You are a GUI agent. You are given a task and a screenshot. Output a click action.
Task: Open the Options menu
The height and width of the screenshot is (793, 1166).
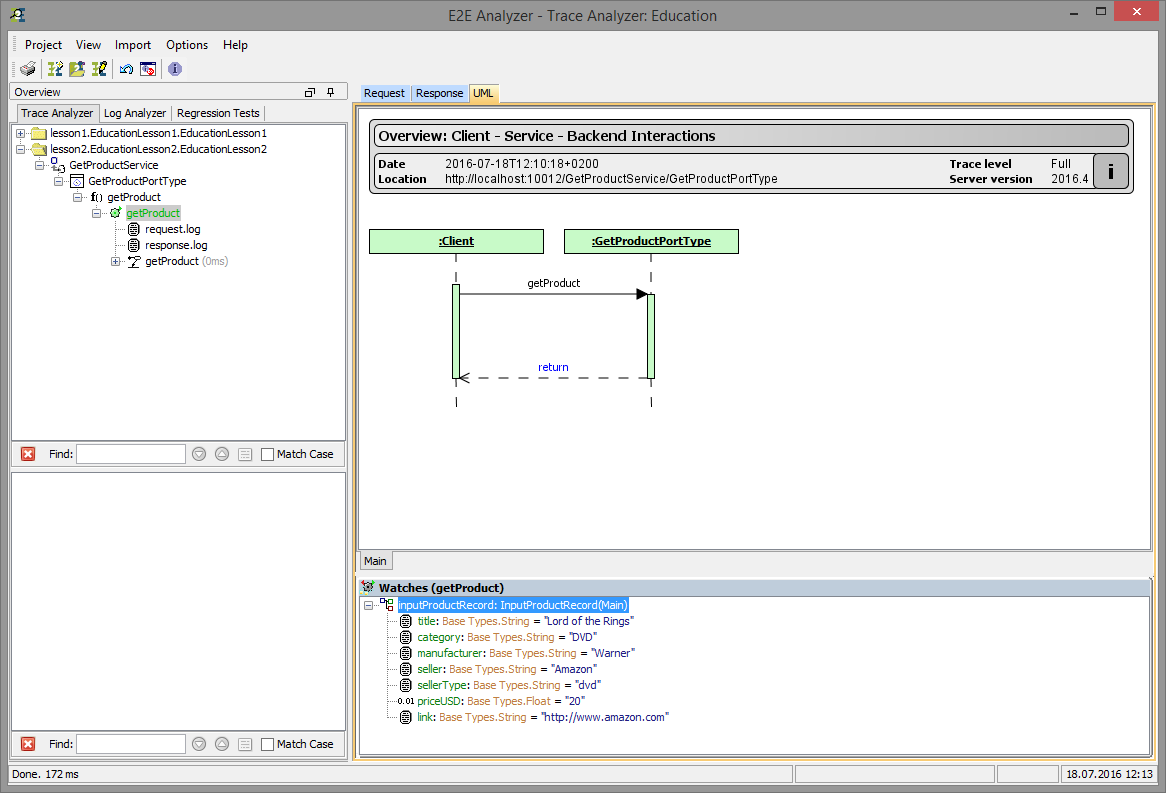click(187, 45)
